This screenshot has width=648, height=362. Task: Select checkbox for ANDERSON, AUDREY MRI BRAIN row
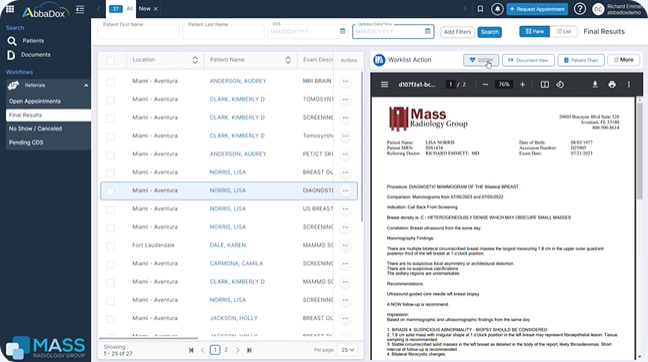110,82
